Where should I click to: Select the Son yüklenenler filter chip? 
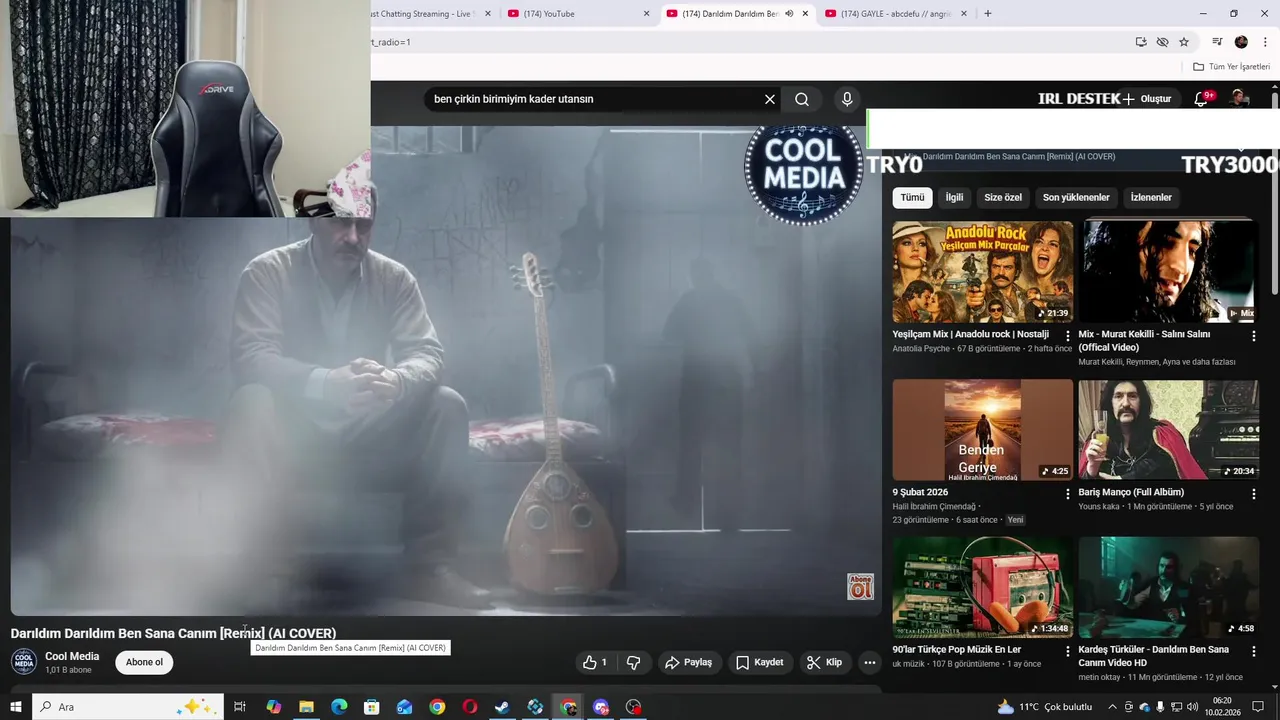tap(1076, 197)
